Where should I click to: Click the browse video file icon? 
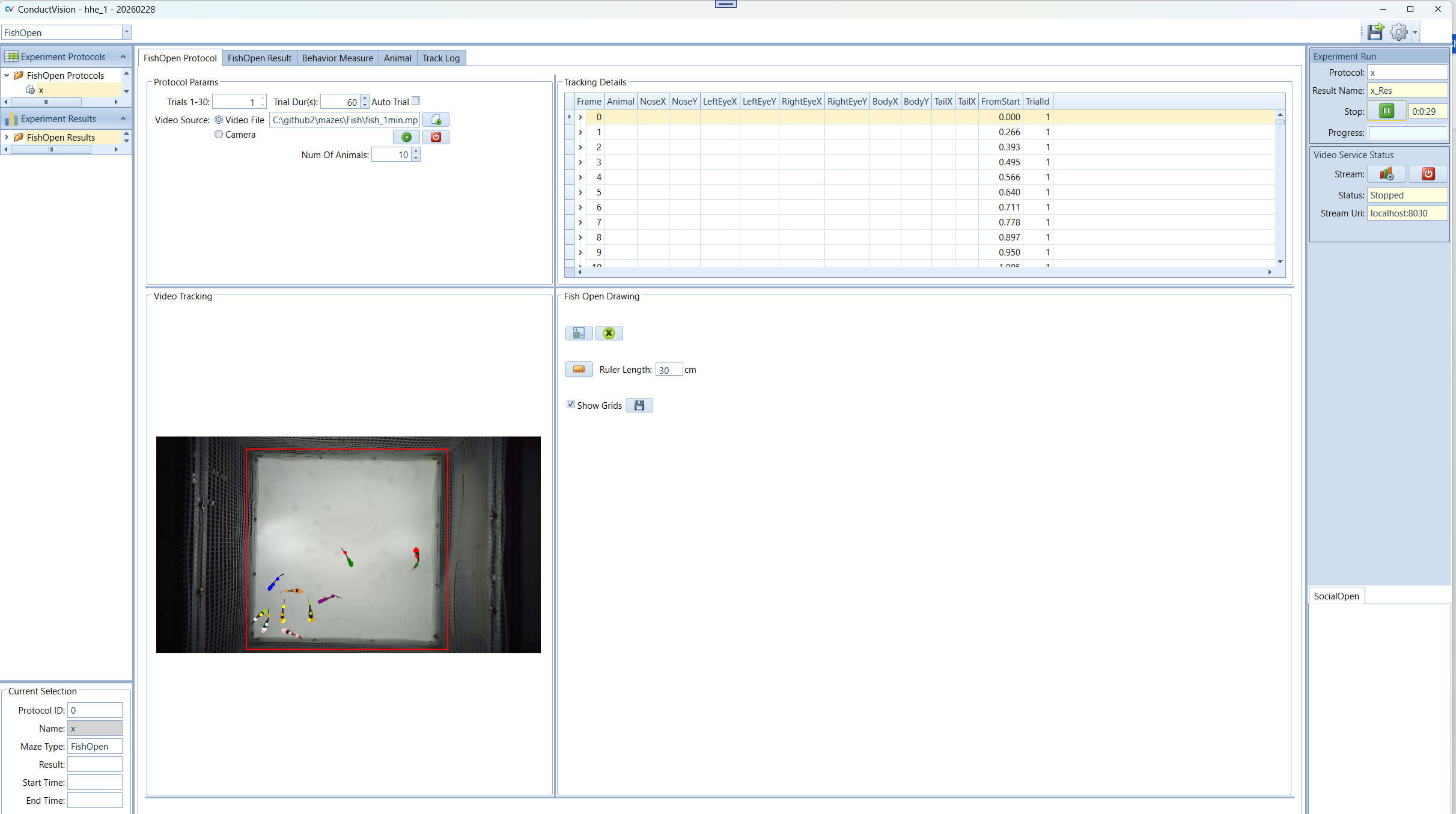click(x=436, y=120)
